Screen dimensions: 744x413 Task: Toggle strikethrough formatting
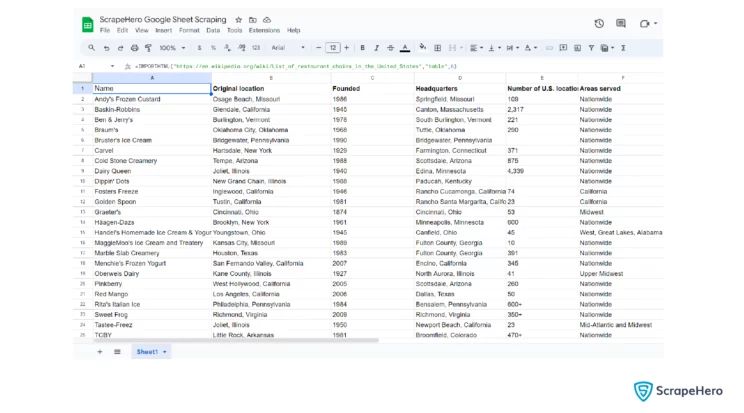[391, 48]
